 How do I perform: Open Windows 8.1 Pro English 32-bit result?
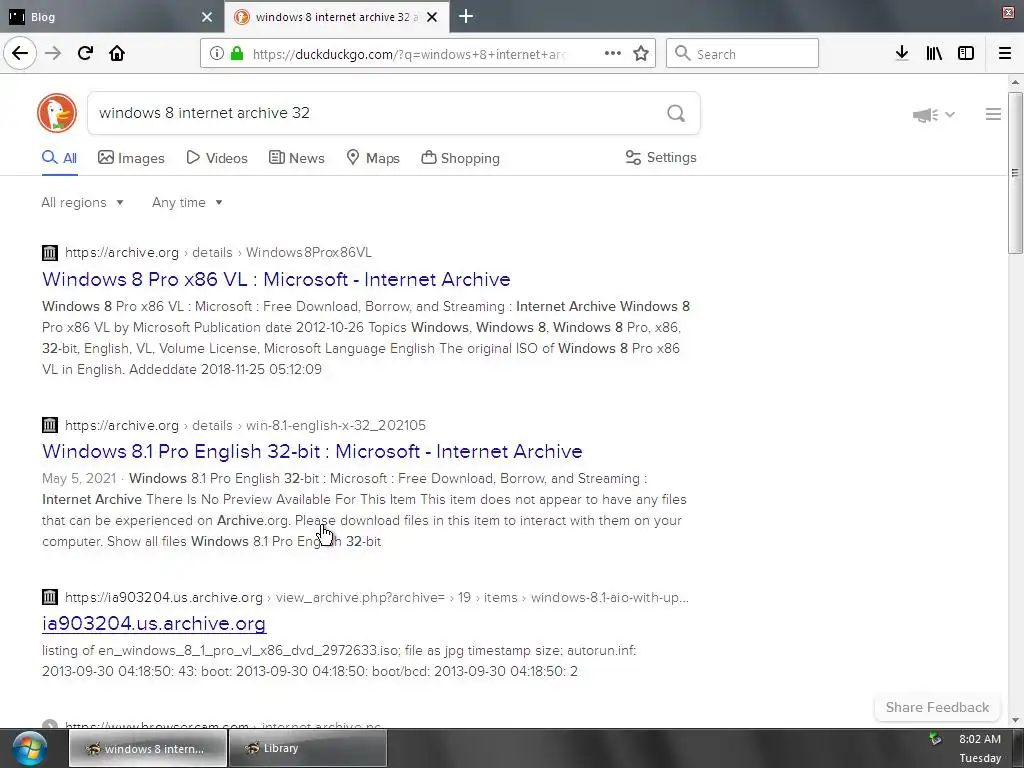[312, 451]
